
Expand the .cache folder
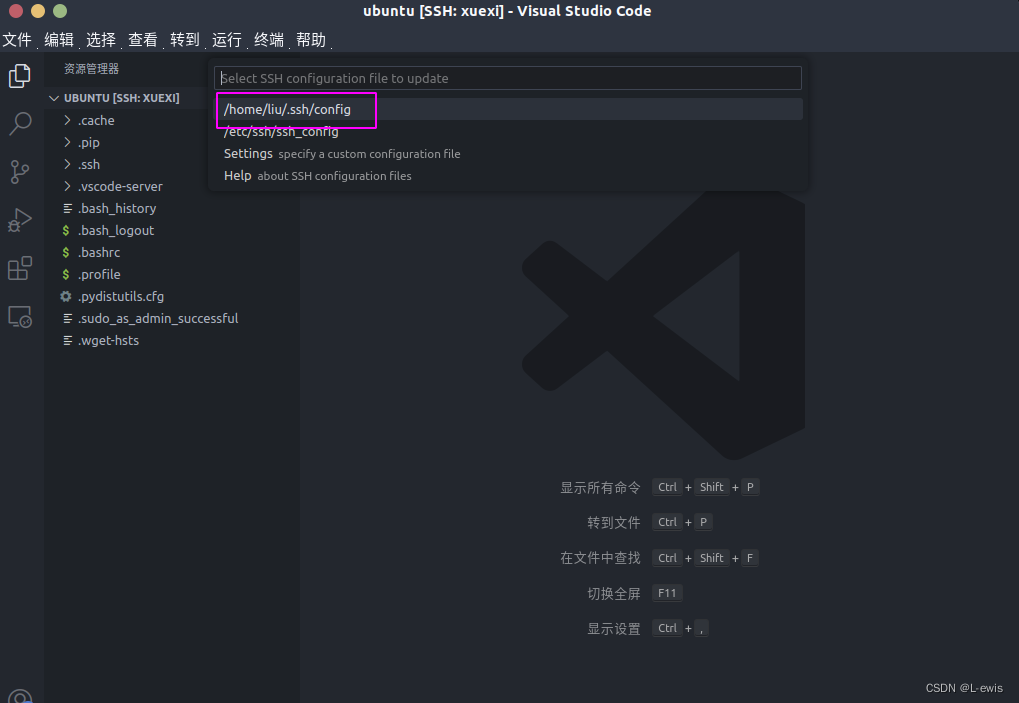[67, 120]
